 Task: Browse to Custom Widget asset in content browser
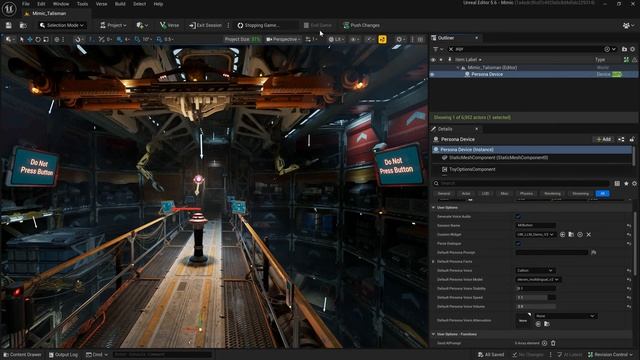click(571, 235)
